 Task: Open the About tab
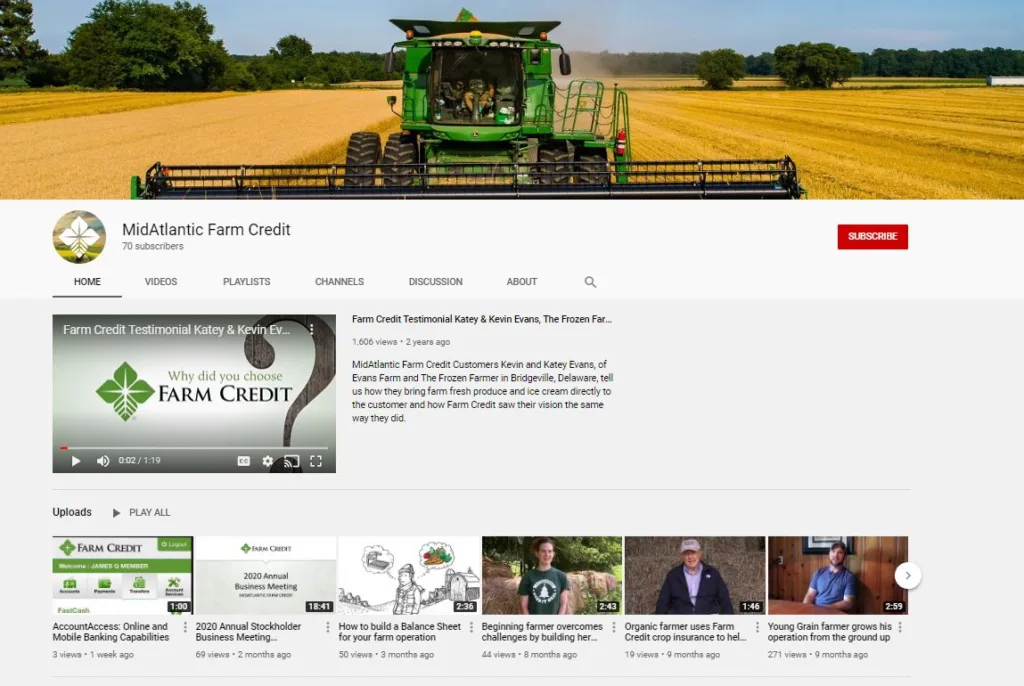click(522, 282)
